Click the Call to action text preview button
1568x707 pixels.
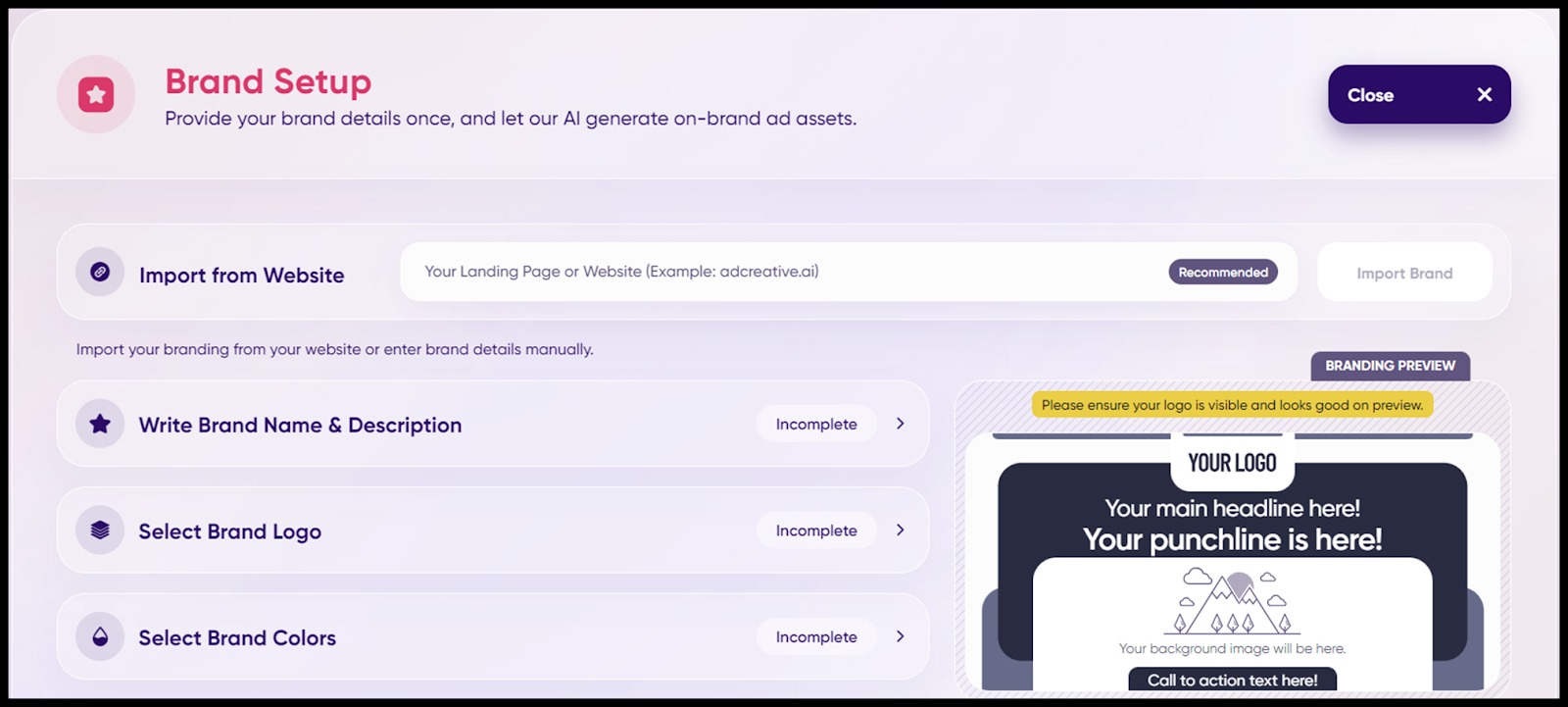click(x=1232, y=680)
